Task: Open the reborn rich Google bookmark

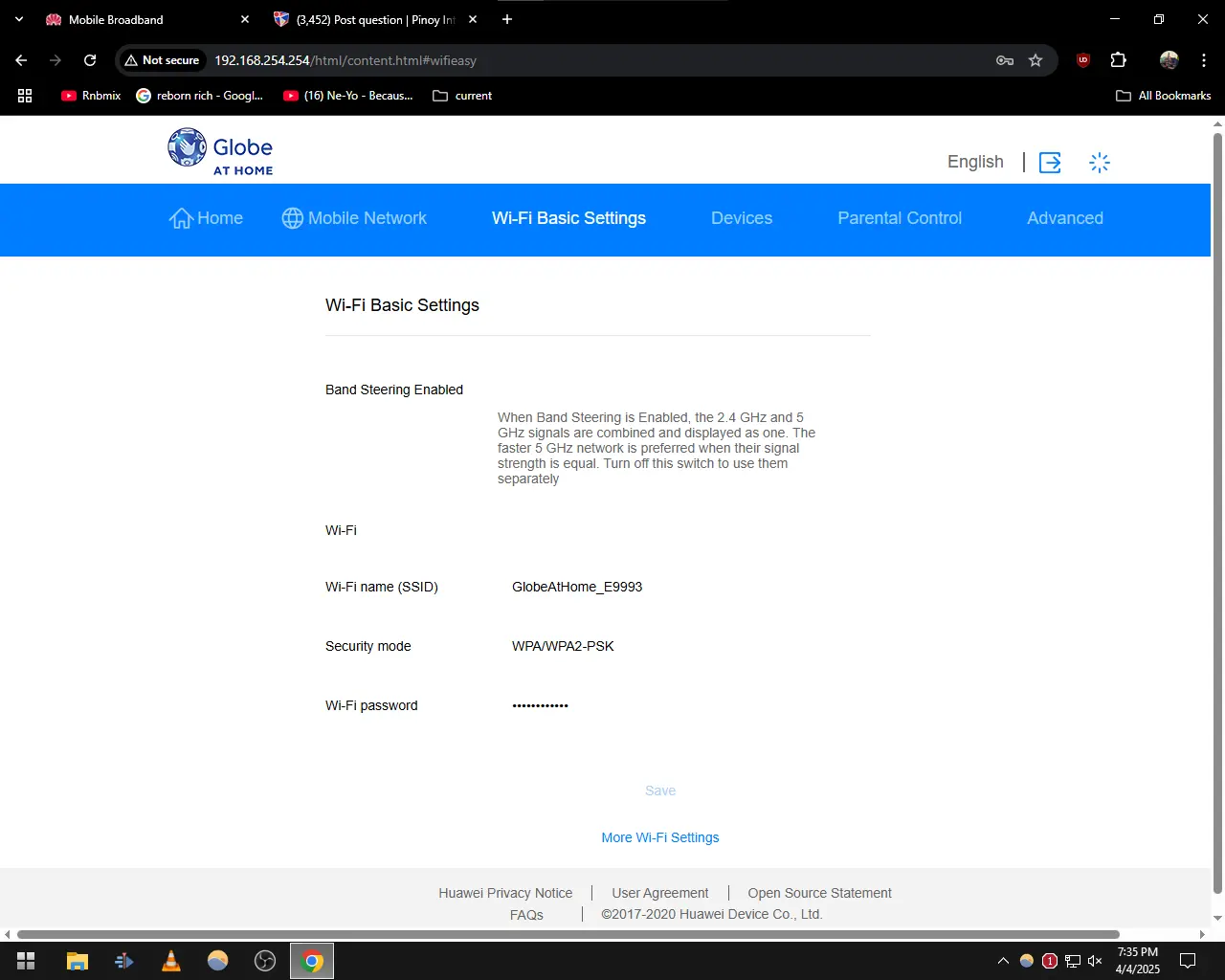Action: (x=200, y=96)
